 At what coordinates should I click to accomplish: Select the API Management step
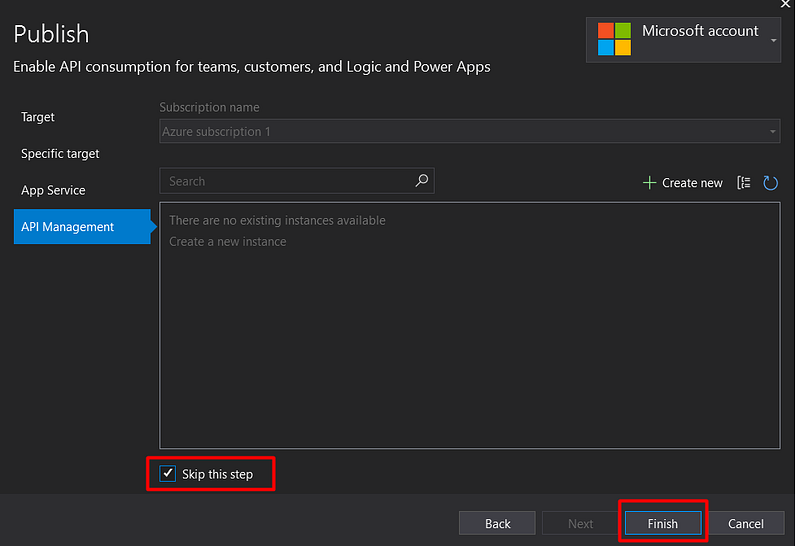click(82, 227)
